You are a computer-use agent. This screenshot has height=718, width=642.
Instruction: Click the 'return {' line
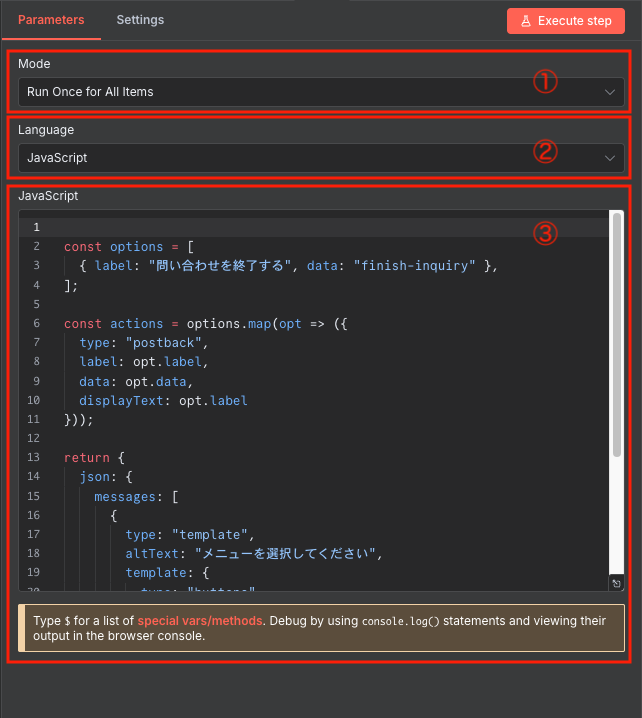[x=94, y=457]
